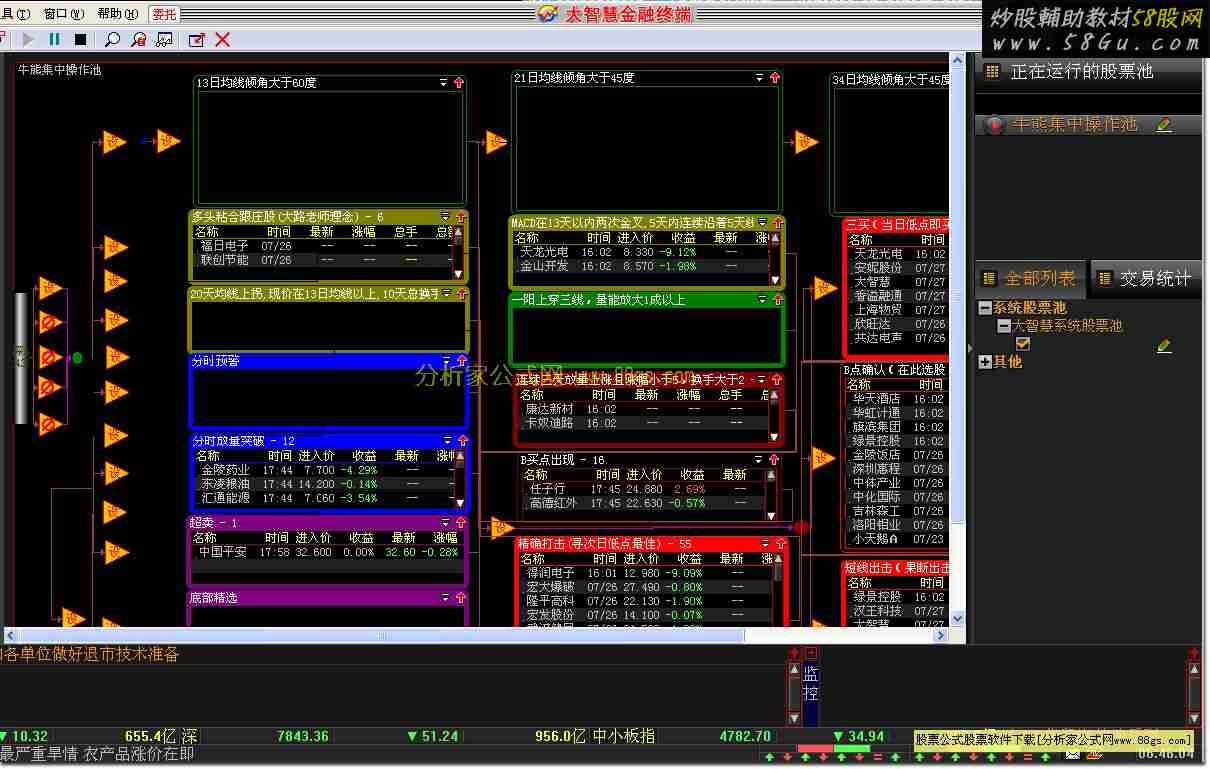Click red up arrow on 多头粘合跟庄股 box
1210x769 pixels.
click(461, 217)
